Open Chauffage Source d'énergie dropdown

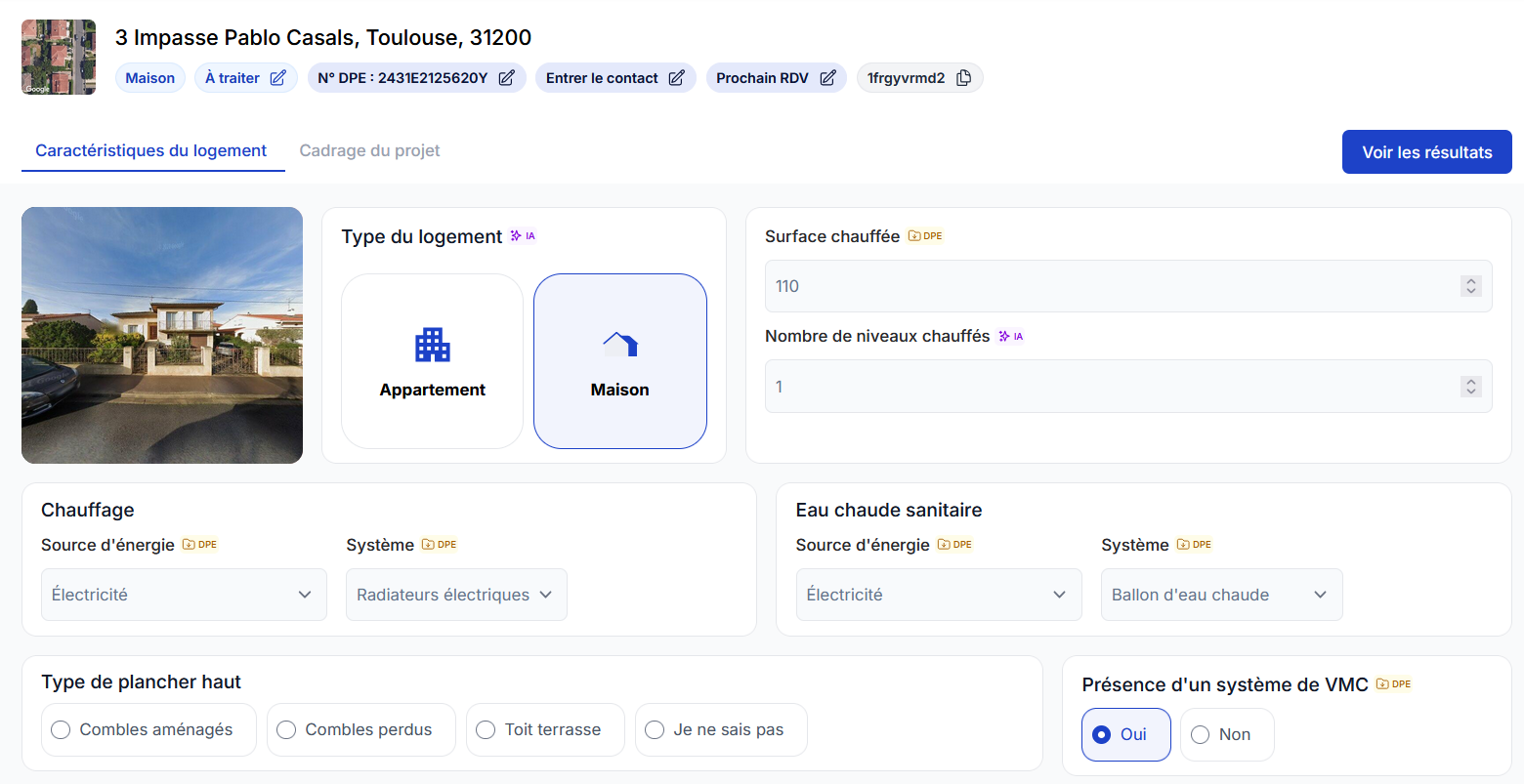coord(184,595)
